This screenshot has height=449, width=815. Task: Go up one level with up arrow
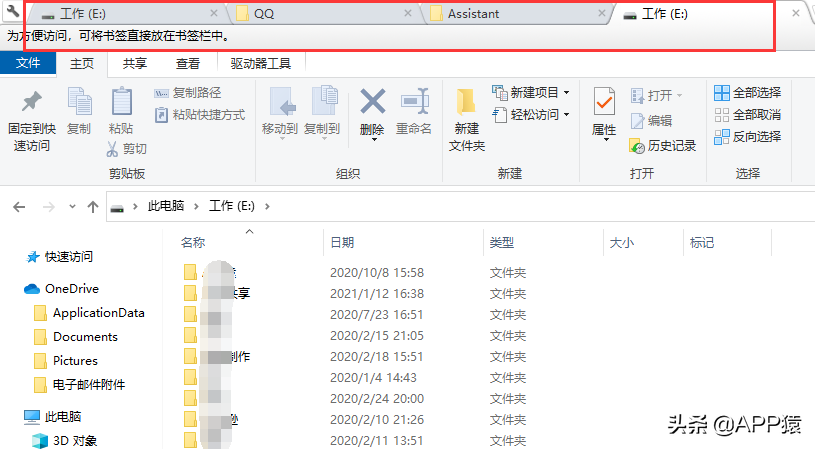point(93,207)
